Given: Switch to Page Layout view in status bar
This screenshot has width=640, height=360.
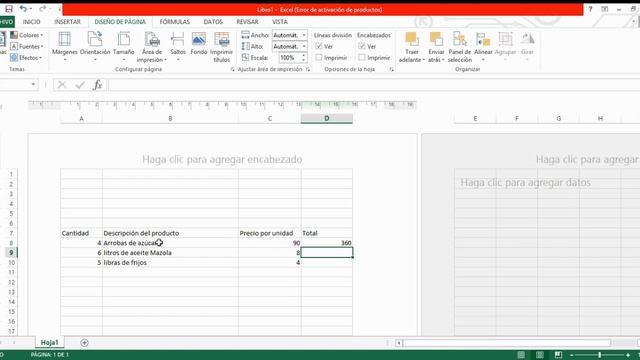Looking at the screenshot, I should 540,355.
